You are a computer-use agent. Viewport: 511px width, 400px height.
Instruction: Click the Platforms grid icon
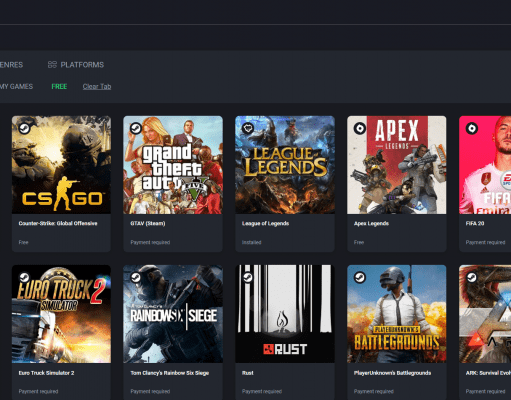coord(52,65)
